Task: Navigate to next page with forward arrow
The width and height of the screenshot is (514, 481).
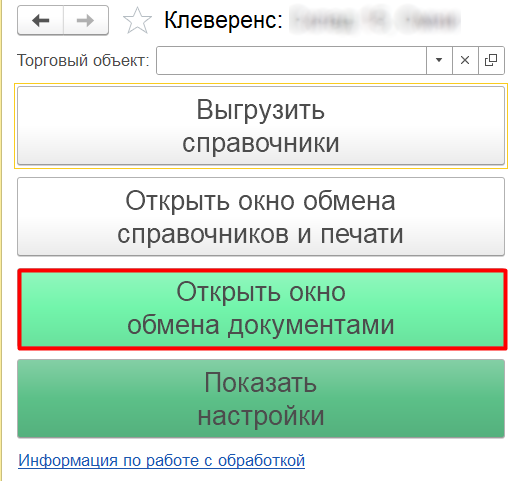Action: coord(86,20)
